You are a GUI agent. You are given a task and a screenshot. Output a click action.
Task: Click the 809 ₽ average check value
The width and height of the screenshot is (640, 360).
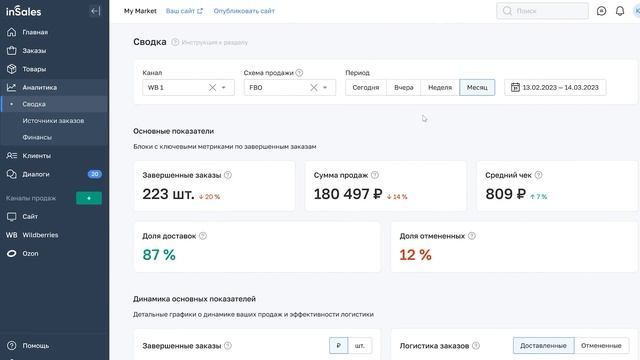505,194
